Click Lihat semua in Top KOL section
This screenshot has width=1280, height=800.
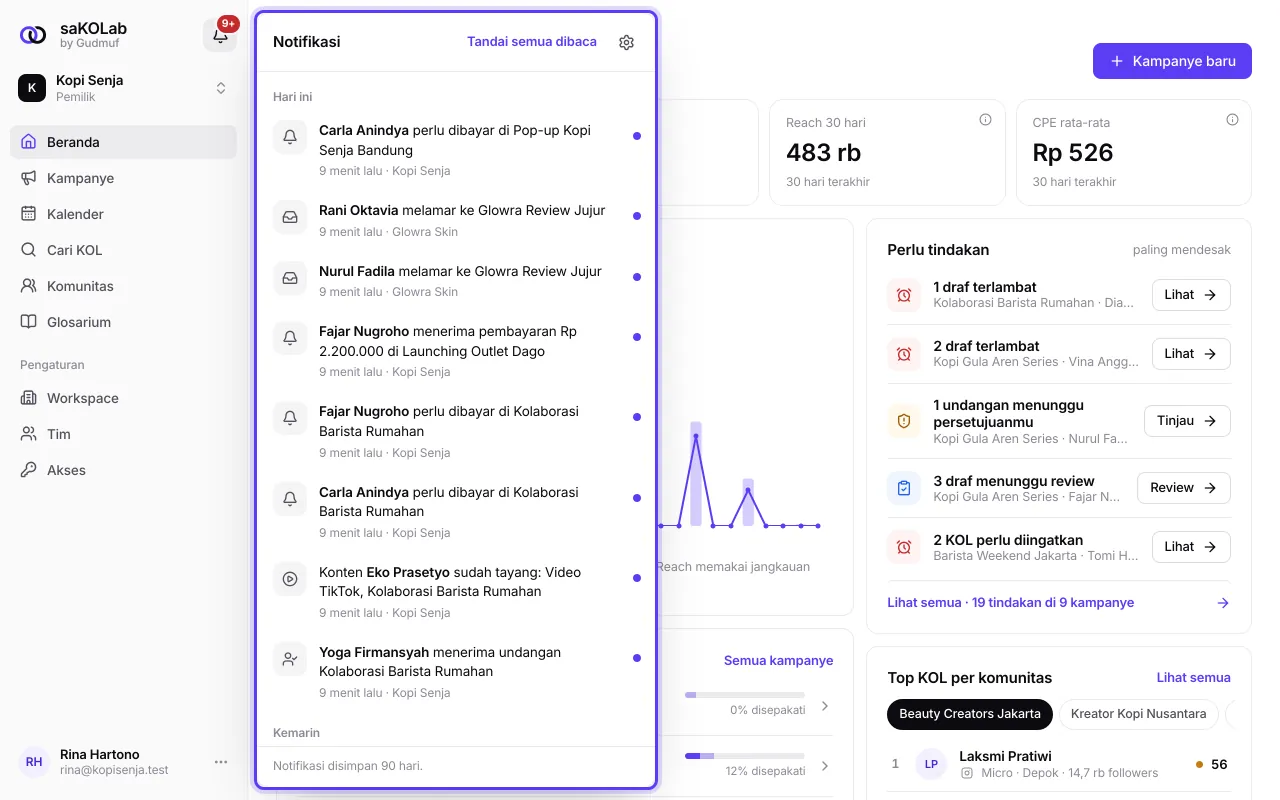(1194, 678)
